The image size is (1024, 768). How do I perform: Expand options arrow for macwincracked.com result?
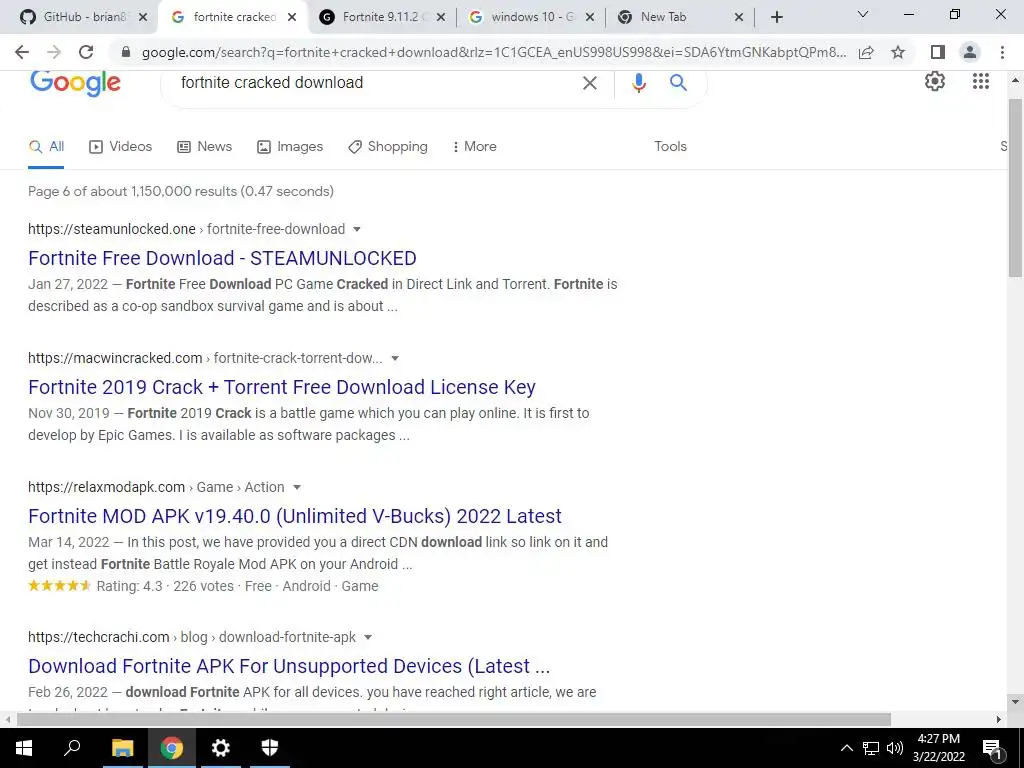pyautogui.click(x=394, y=359)
